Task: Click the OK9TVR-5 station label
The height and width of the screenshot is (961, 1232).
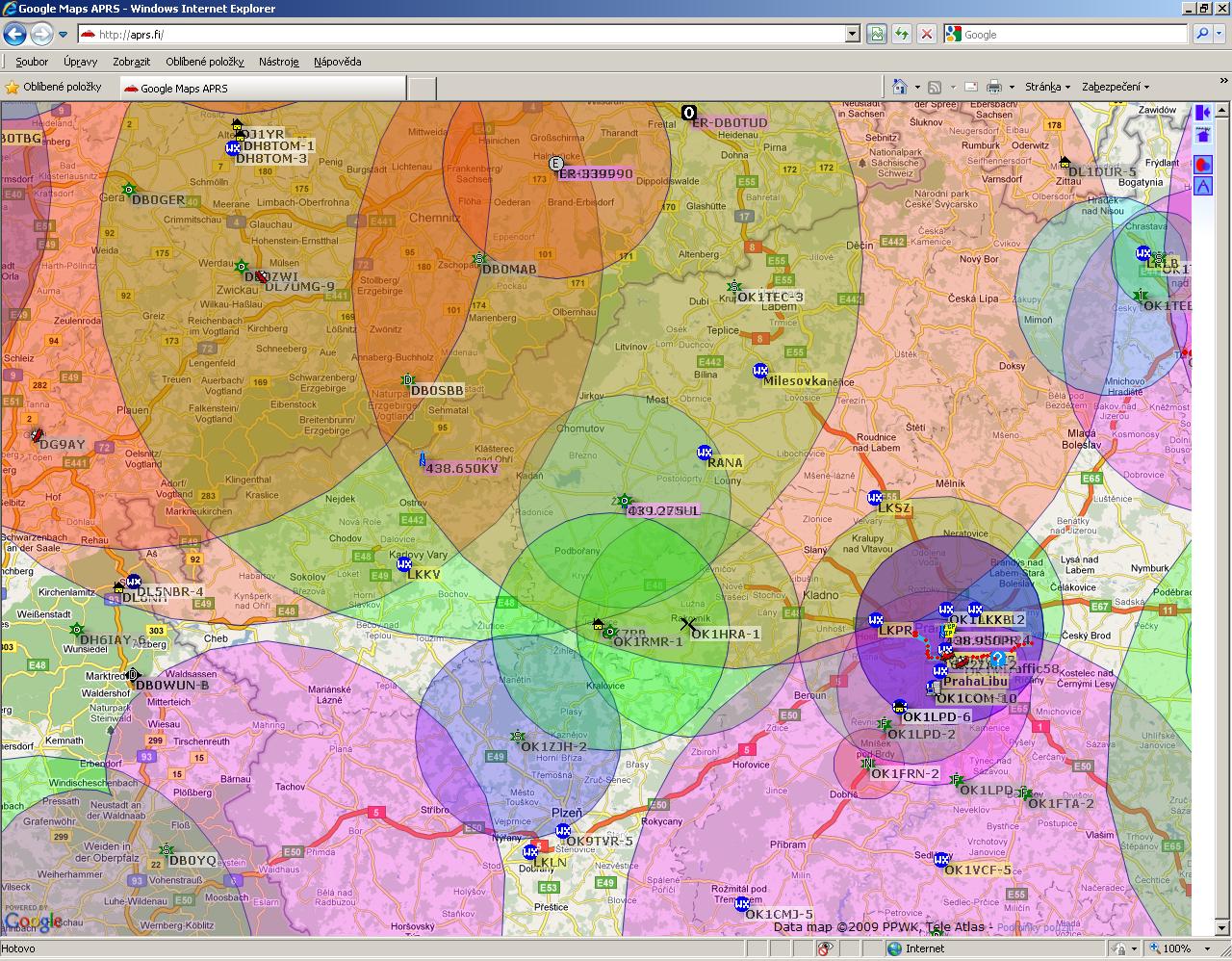Action: click(x=600, y=841)
